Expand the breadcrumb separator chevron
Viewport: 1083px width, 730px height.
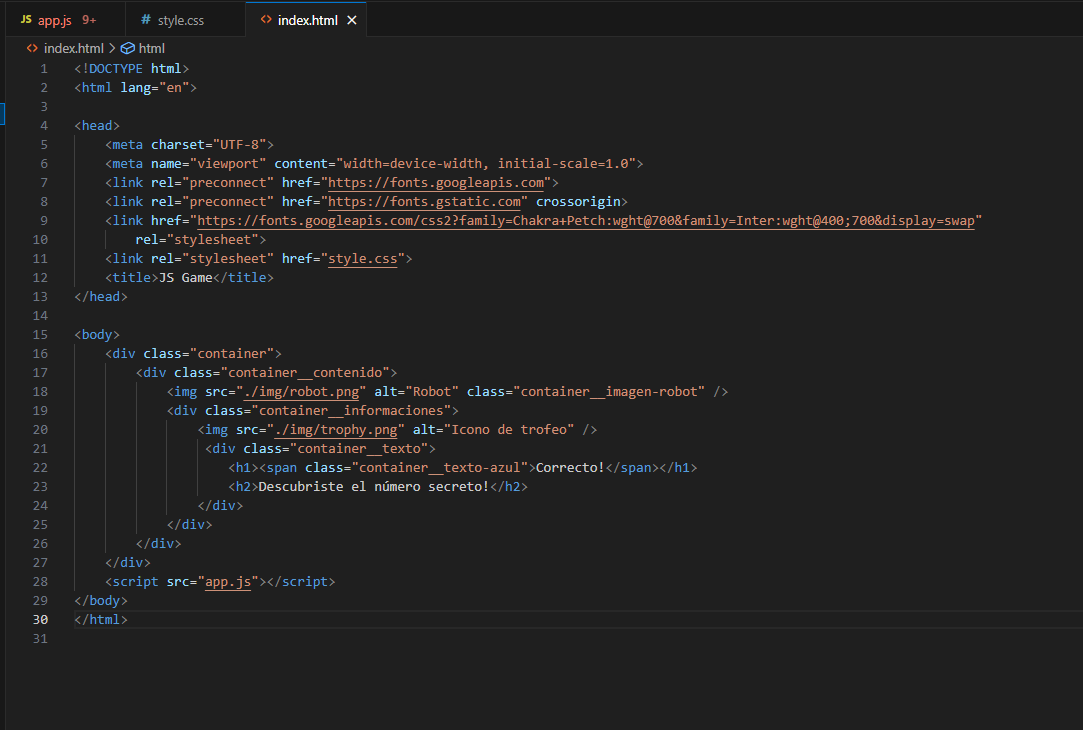(112, 48)
